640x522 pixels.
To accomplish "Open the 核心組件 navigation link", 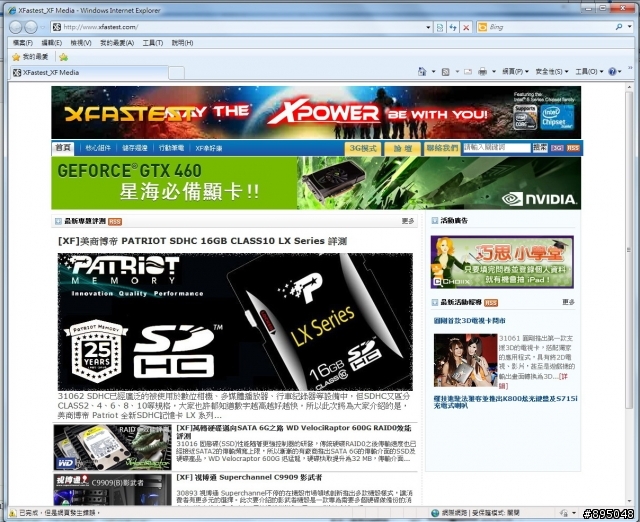I will pyautogui.click(x=98, y=148).
